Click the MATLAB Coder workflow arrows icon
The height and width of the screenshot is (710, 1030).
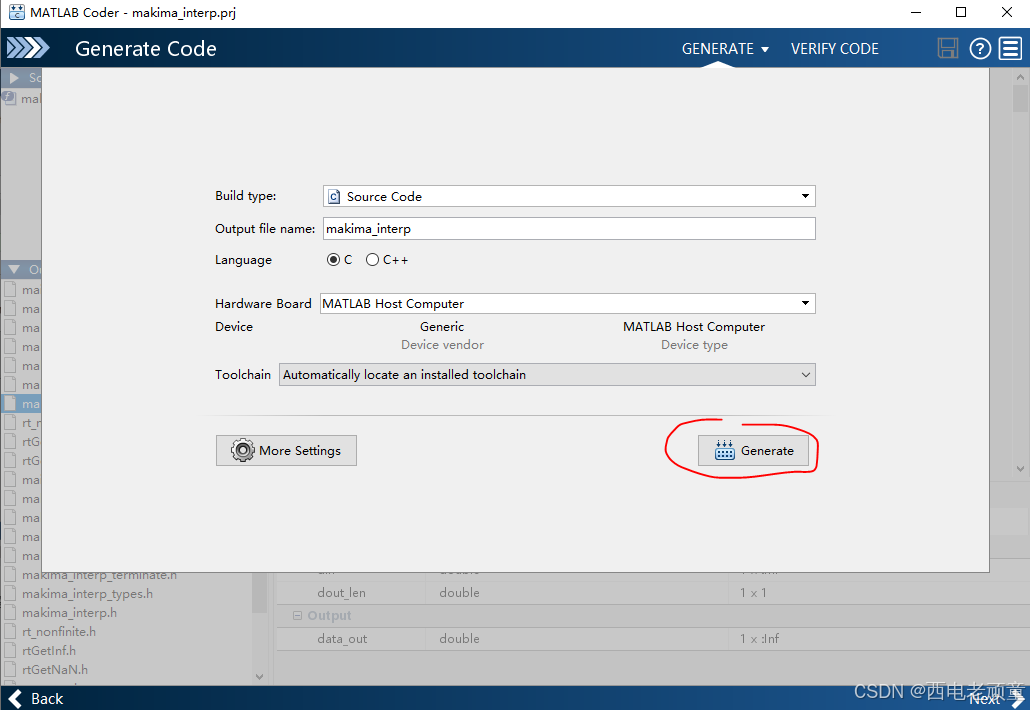click(28, 48)
